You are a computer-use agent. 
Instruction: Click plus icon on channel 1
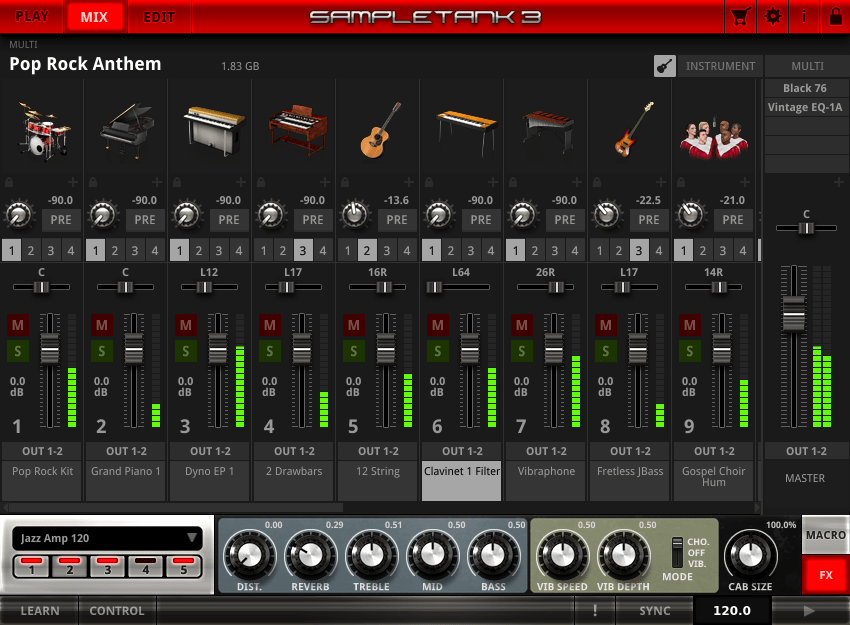point(73,182)
